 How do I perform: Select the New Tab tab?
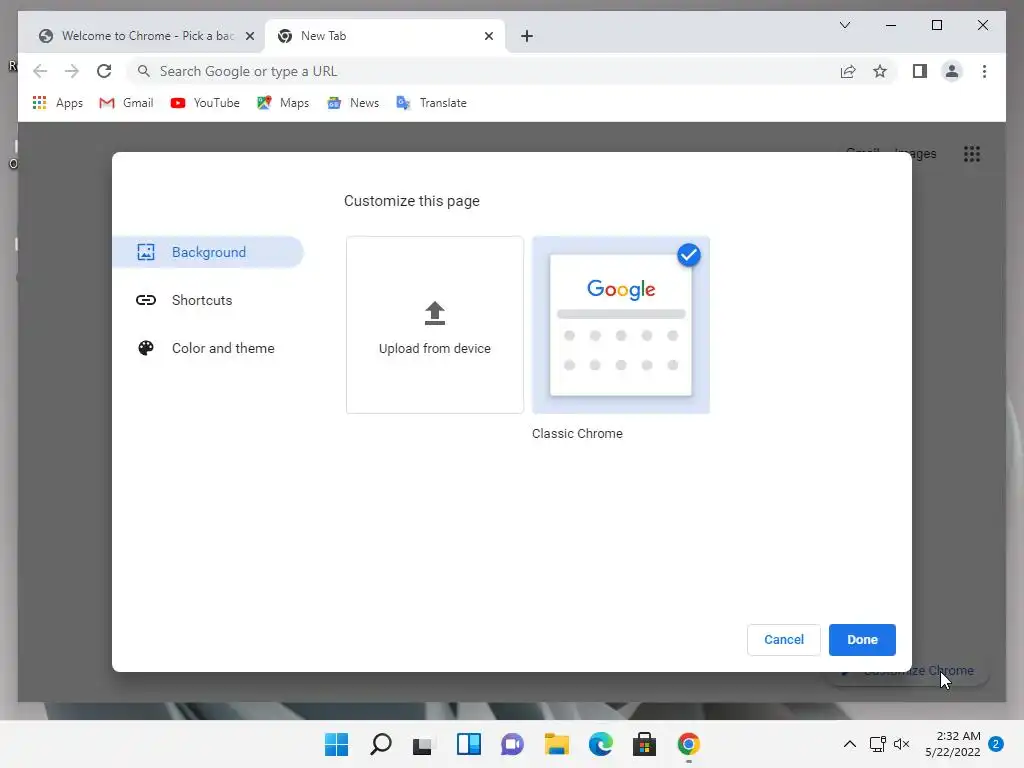(384, 36)
